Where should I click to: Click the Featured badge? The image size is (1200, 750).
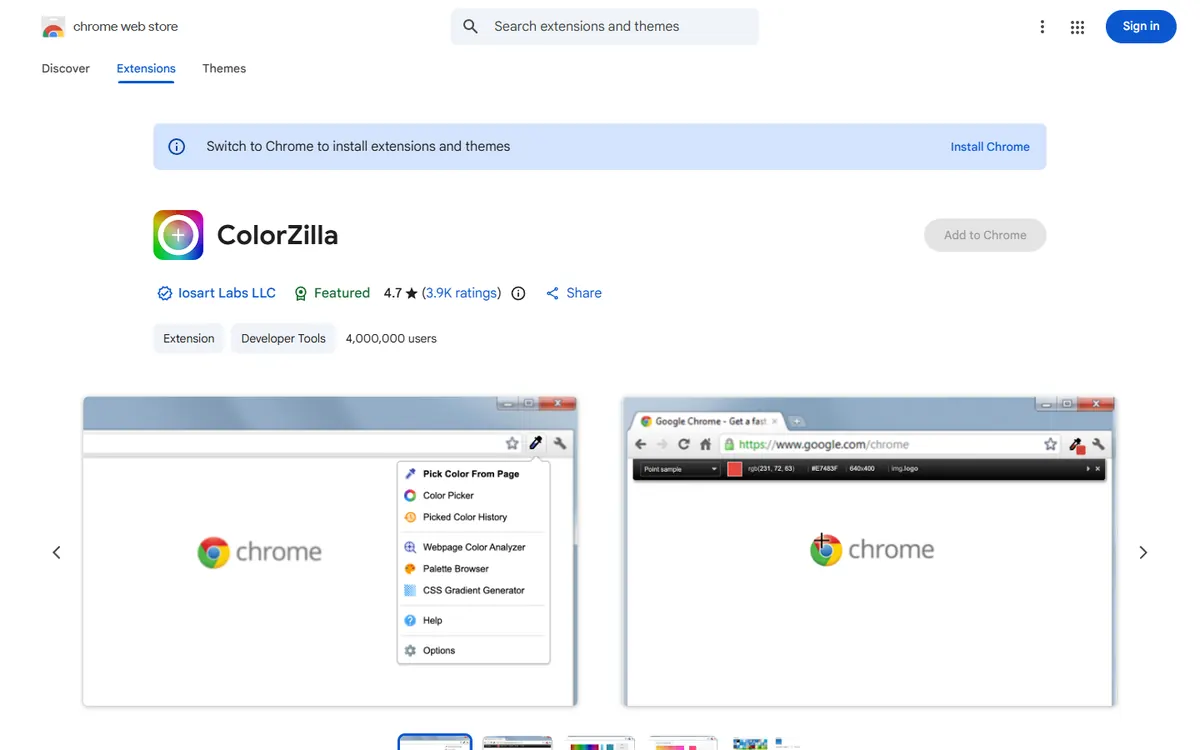[x=332, y=293]
